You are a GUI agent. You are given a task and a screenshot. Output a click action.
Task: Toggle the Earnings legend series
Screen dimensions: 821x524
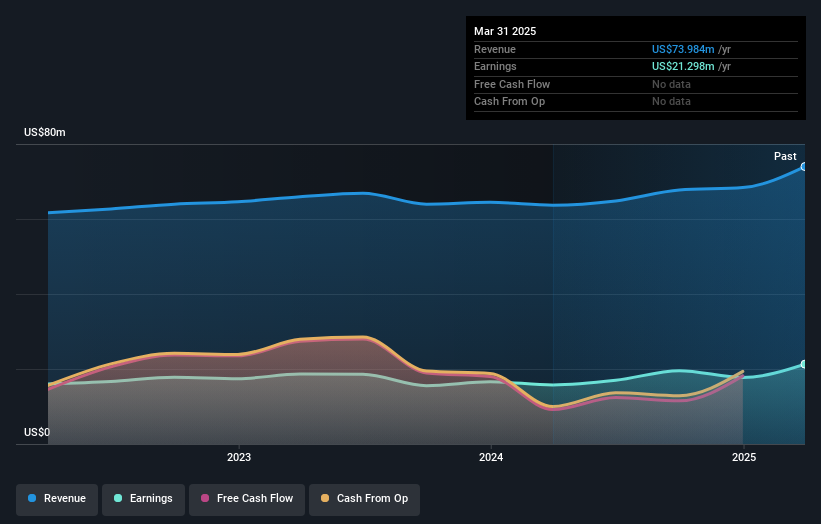click(143, 499)
